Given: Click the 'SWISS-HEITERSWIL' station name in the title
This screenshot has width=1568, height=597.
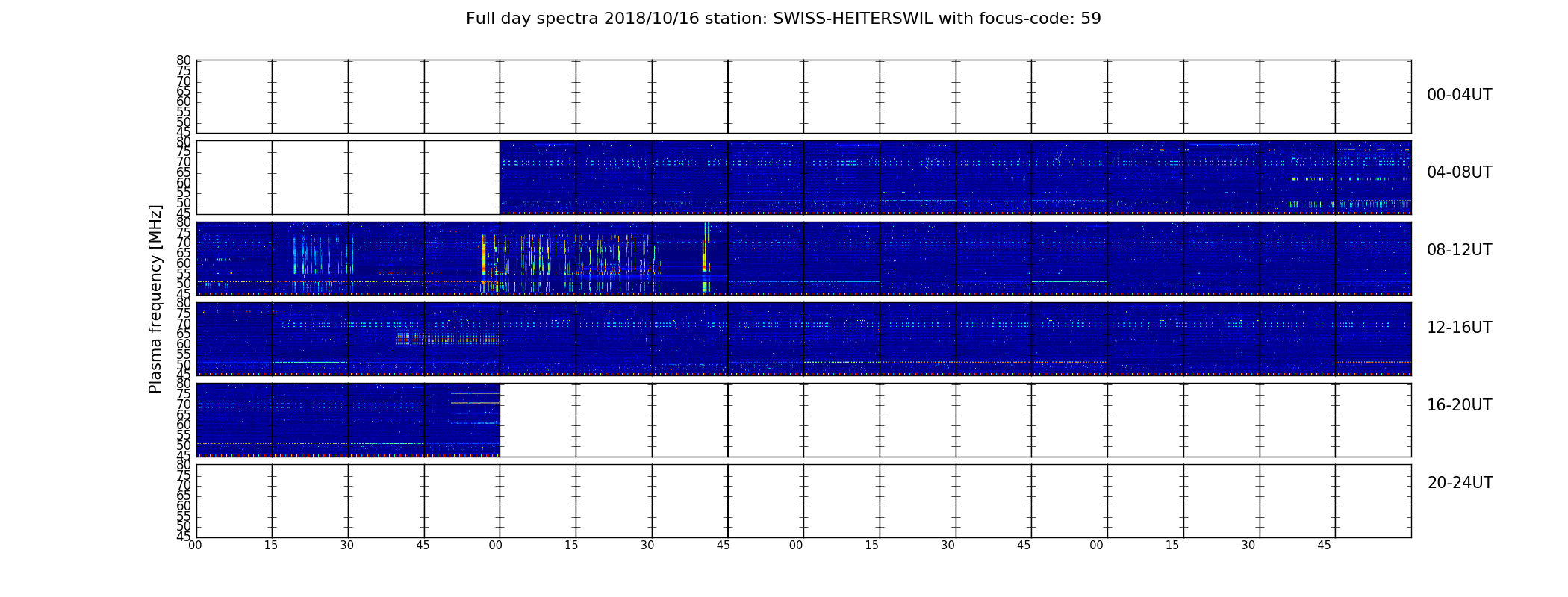Looking at the screenshot, I should point(853,19).
